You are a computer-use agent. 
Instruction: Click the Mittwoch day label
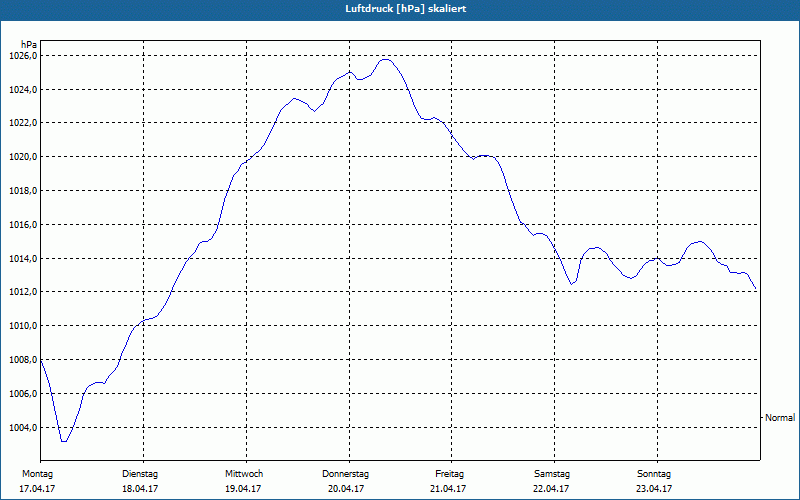pyautogui.click(x=244, y=474)
